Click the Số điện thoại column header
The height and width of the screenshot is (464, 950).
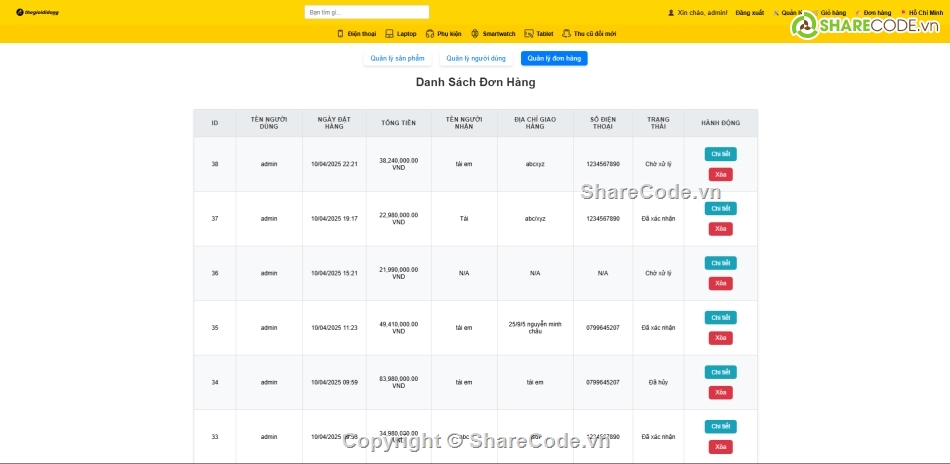click(x=603, y=123)
